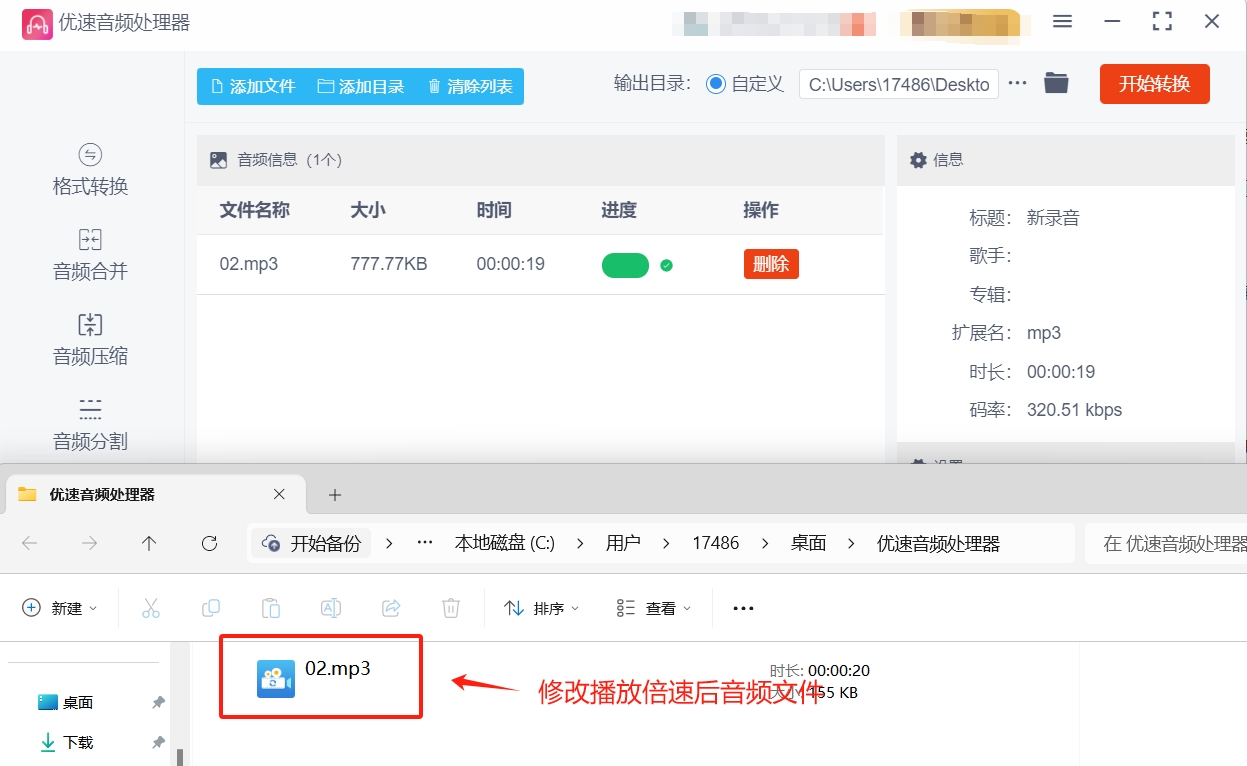Click the 开始转换 start conversion button

(x=1154, y=84)
